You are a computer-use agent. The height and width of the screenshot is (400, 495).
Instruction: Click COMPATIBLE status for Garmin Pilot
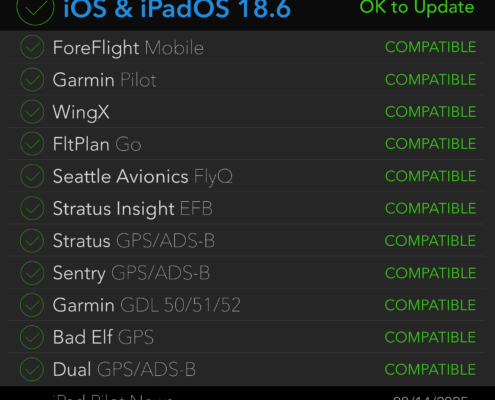[430, 80]
